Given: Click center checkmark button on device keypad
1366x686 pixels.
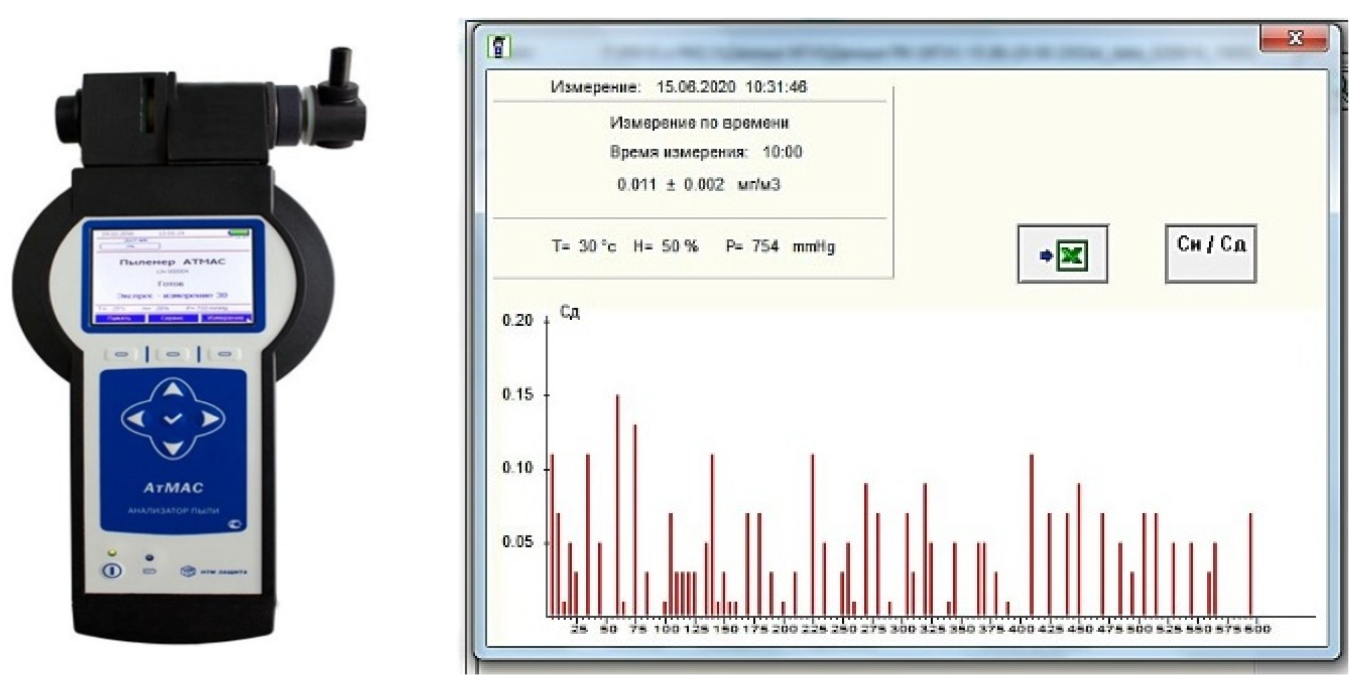Looking at the screenshot, I should coord(174,420).
